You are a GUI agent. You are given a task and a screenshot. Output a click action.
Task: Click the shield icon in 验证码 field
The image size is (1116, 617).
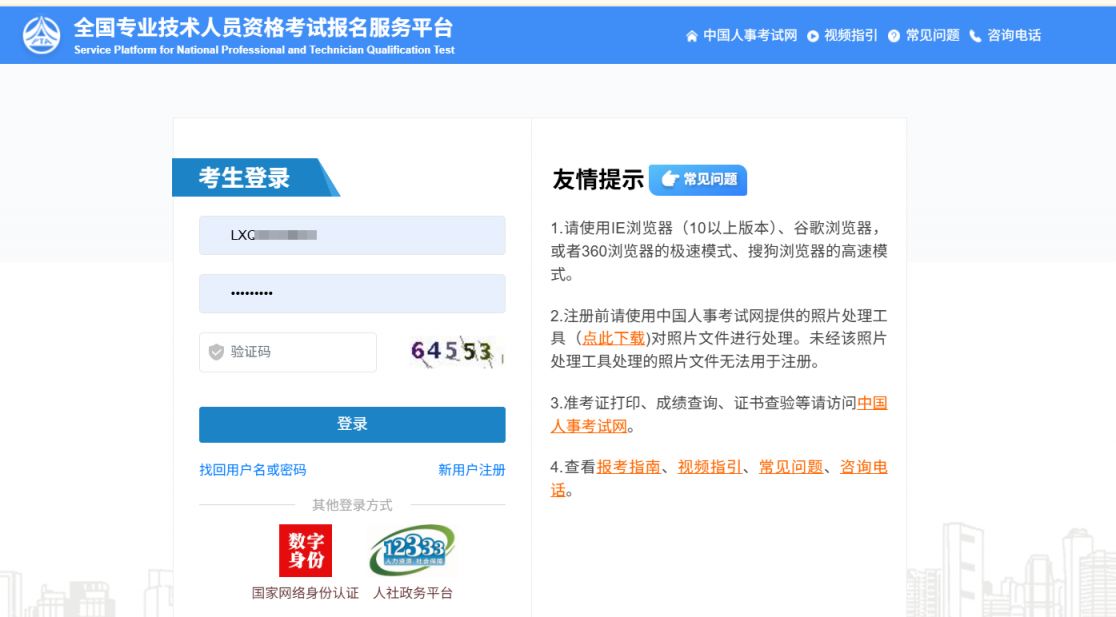tap(216, 352)
